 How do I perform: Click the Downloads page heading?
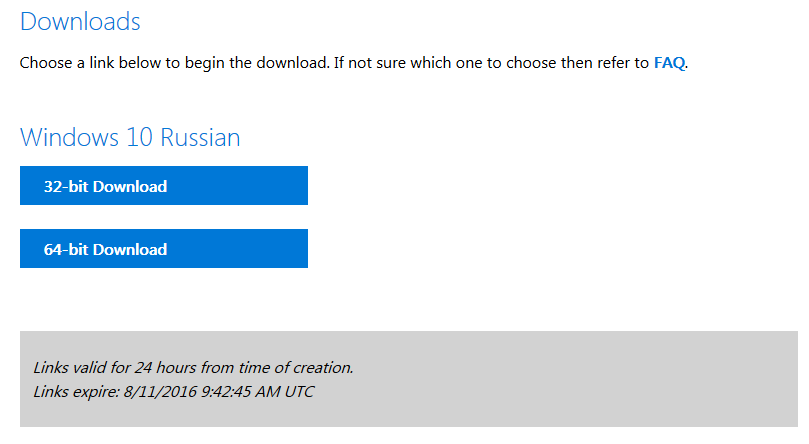pos(80,21)
